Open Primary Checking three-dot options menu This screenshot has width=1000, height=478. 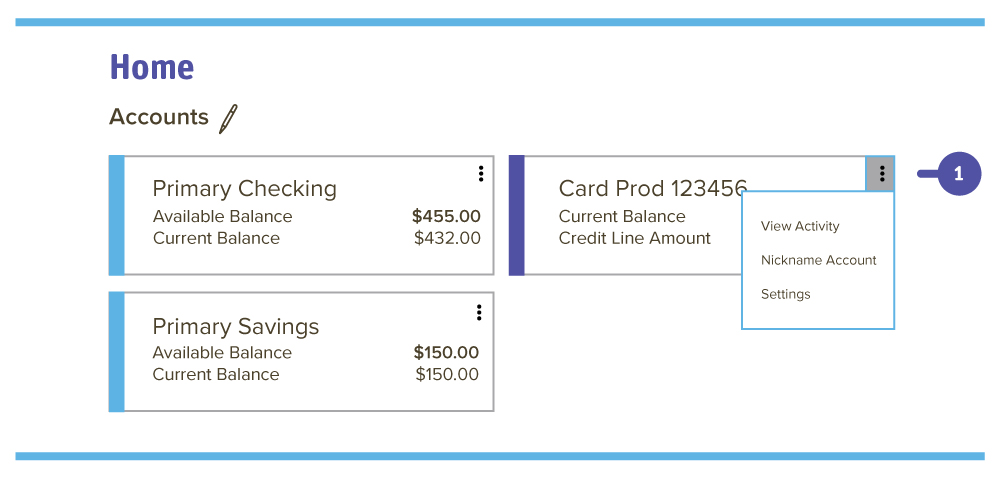(x=481, y=174)
